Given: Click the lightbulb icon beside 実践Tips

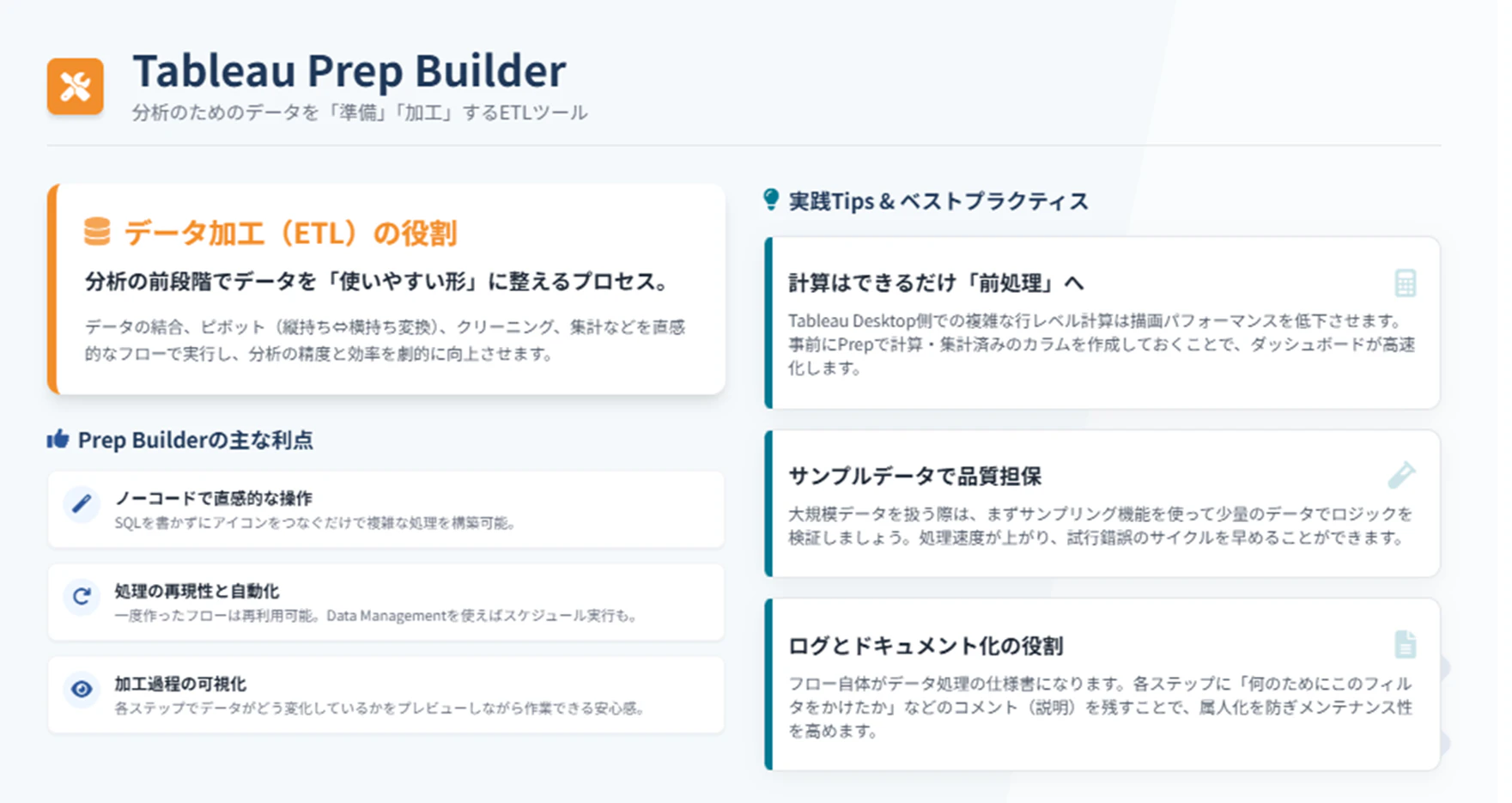Looking at the screenshot, I should click(771, 200).
